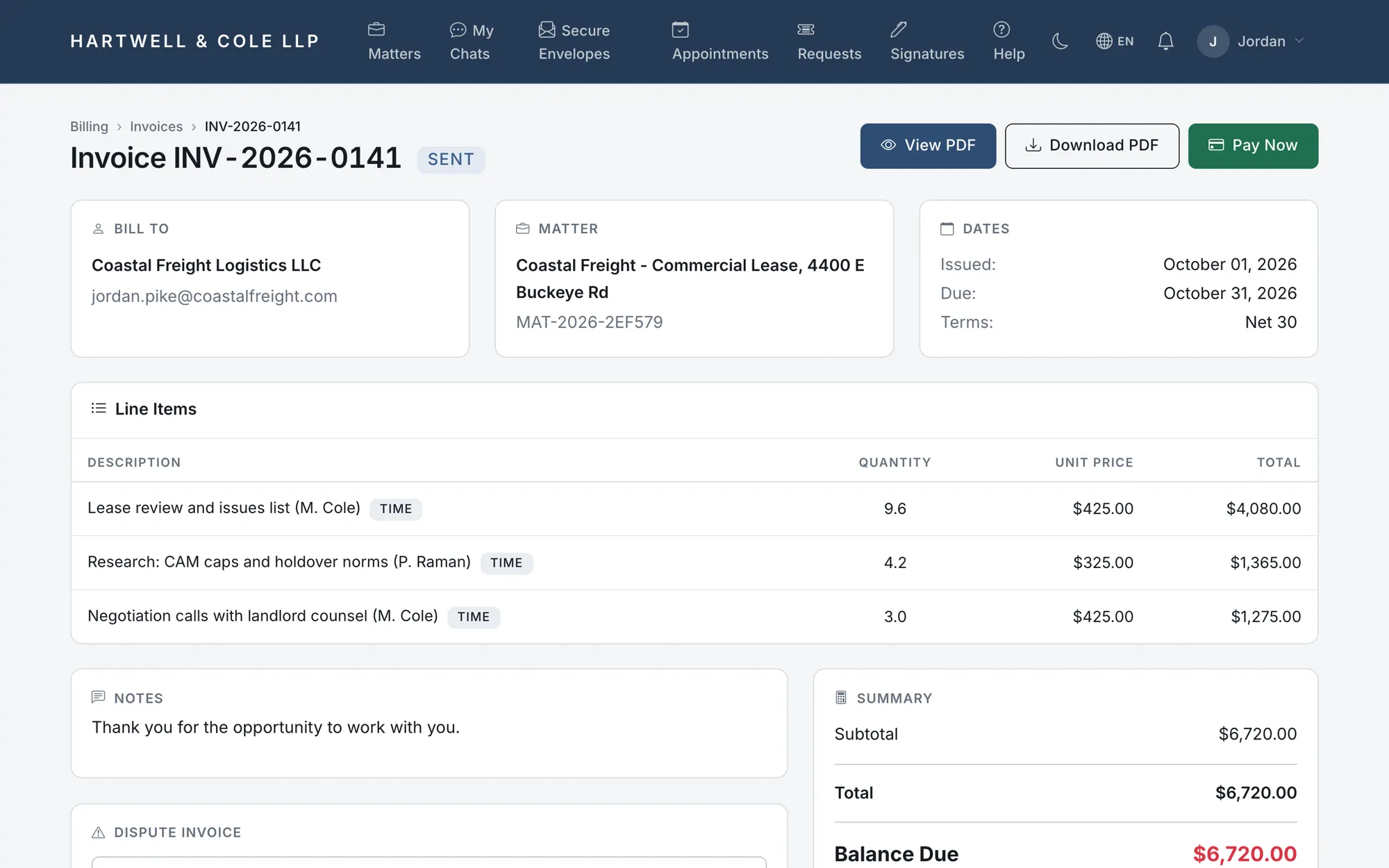Click the Billing breadcrumb link
Image resolution: width=1389 pixels, height=868 pixels.
pos(89,126)
